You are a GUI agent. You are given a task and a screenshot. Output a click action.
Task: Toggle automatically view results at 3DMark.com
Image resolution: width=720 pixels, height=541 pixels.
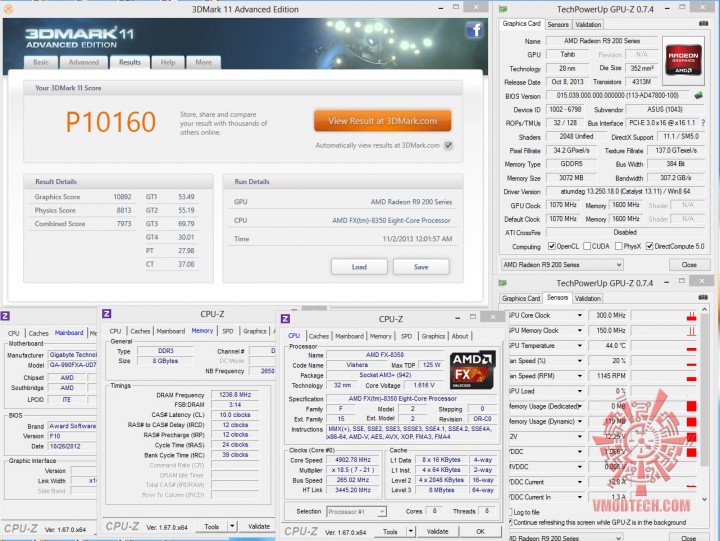[448, 146]
